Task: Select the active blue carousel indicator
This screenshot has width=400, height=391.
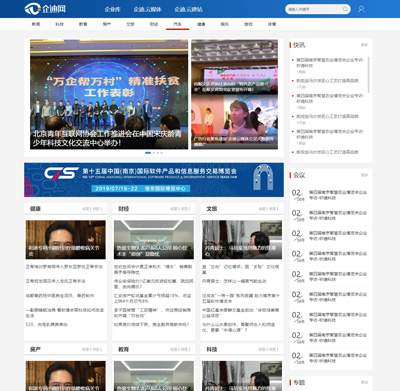Action: tap(148, 153)
